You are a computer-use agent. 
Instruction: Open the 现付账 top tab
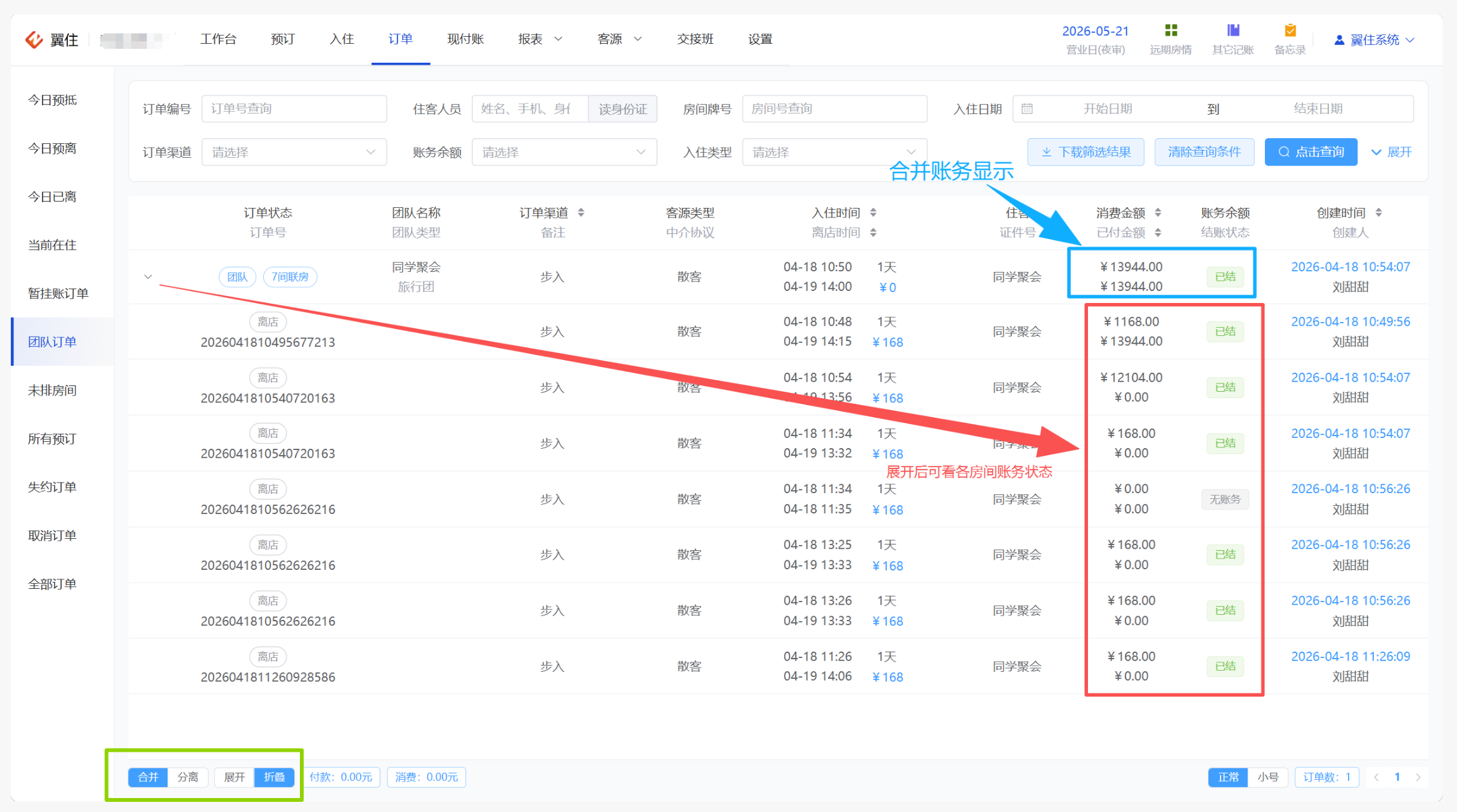465,39
